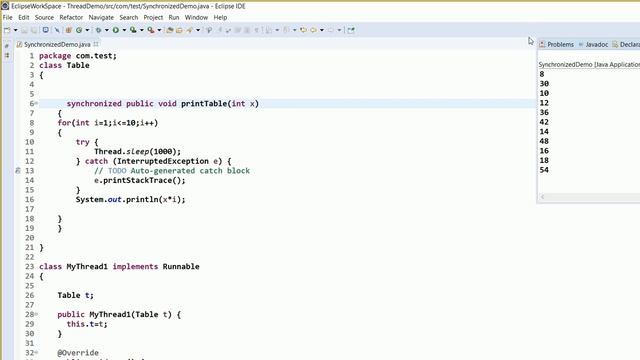Viewport: 640px width, 360px height.
Task: Open the Back history dropdown arrow
Action: pos(322,30)
